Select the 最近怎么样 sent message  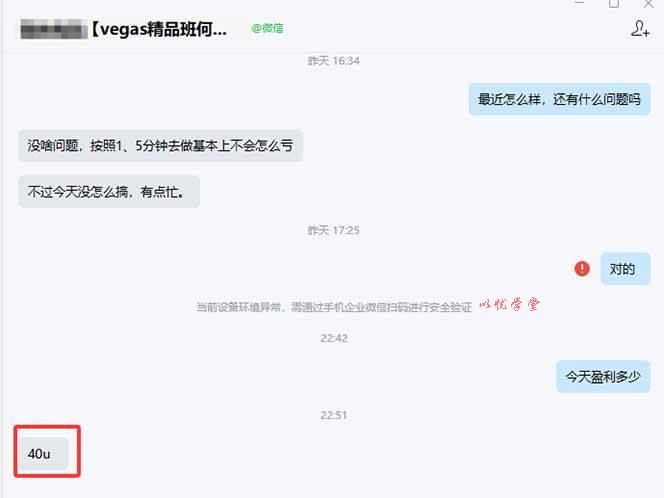pos(559,100)
